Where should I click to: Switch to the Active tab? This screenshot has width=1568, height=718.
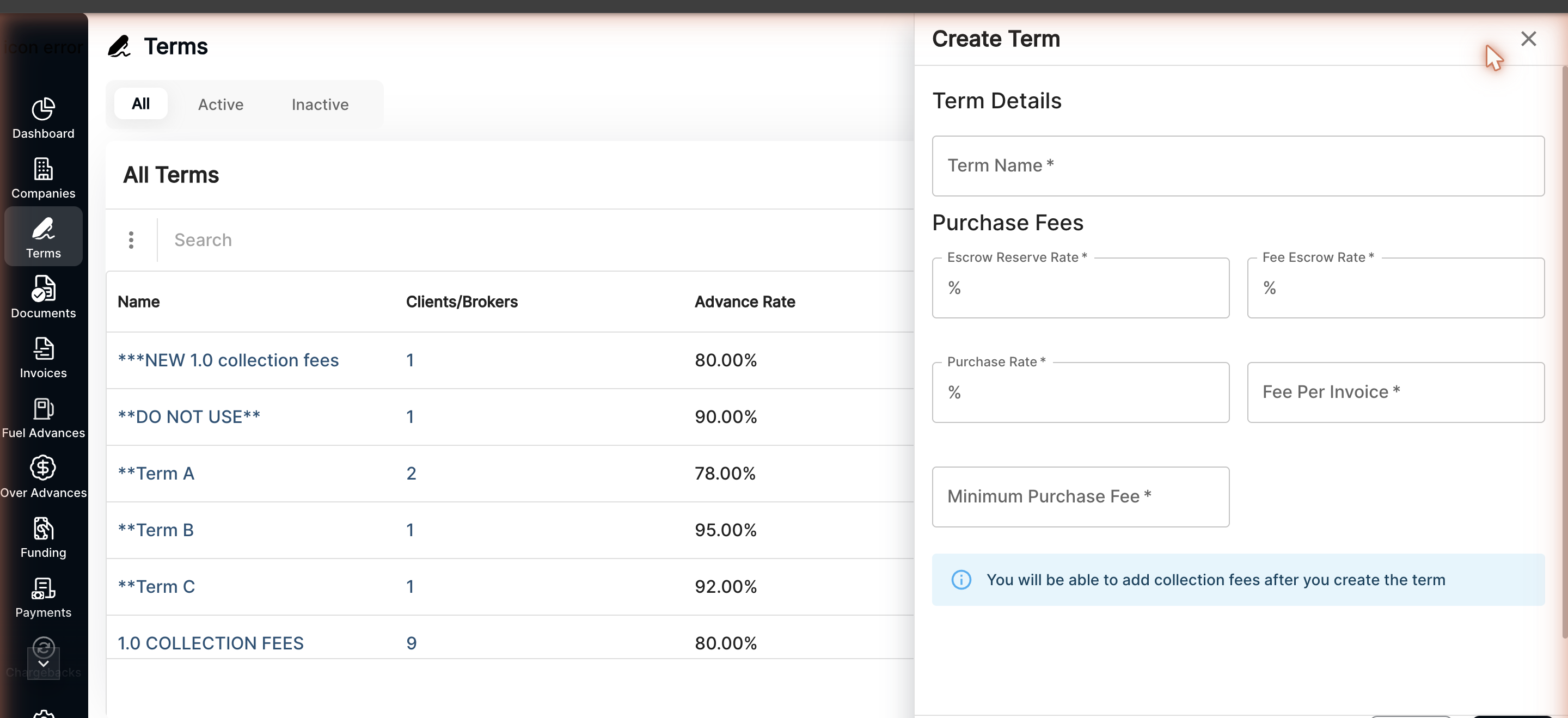coord(220,105)
